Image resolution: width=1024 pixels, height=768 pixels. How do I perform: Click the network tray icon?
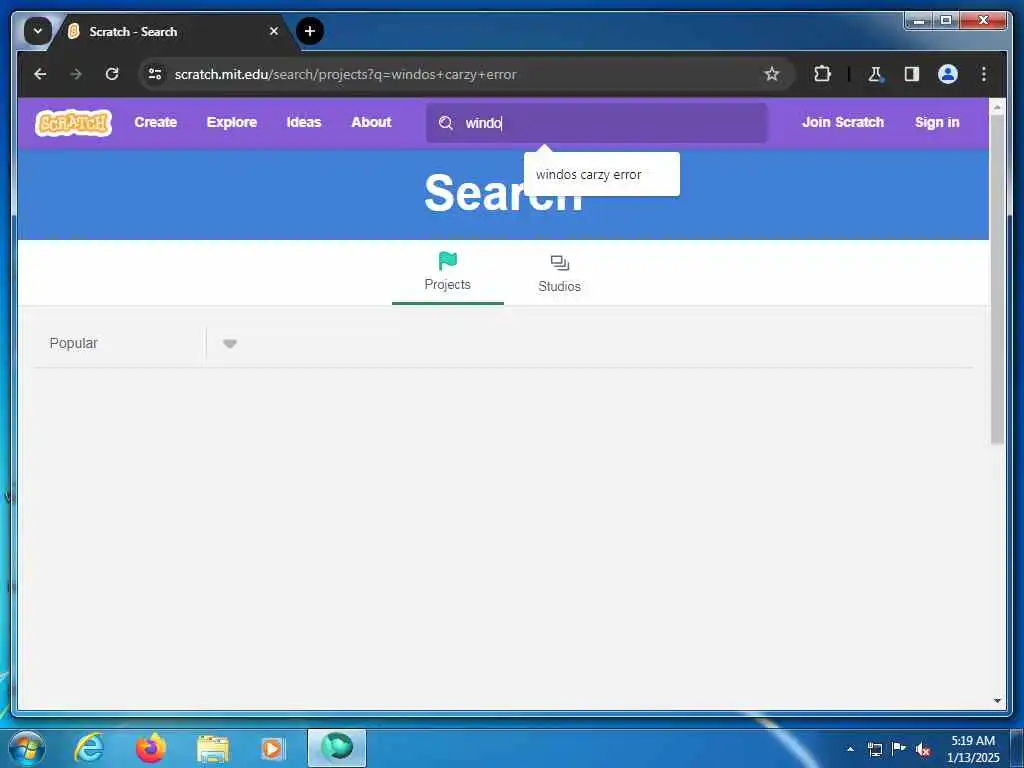[875, 749]
